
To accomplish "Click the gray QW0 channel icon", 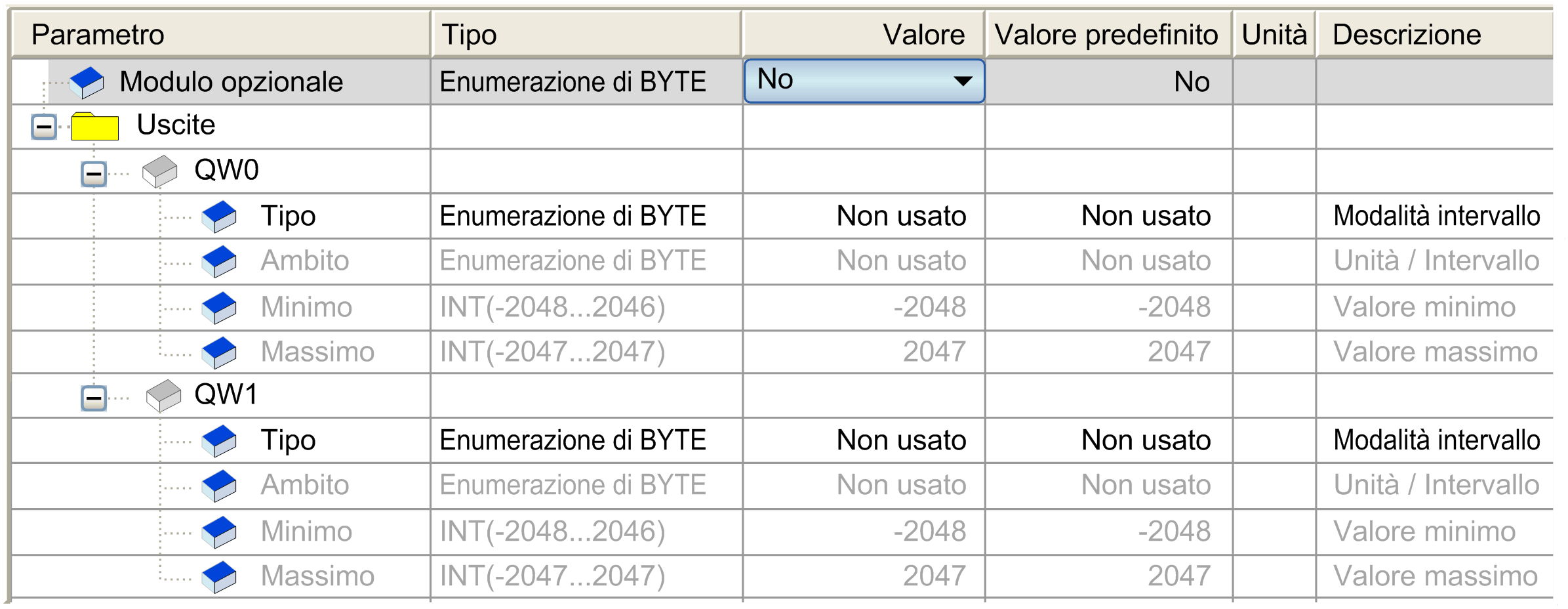I will [x=160, y=171].
